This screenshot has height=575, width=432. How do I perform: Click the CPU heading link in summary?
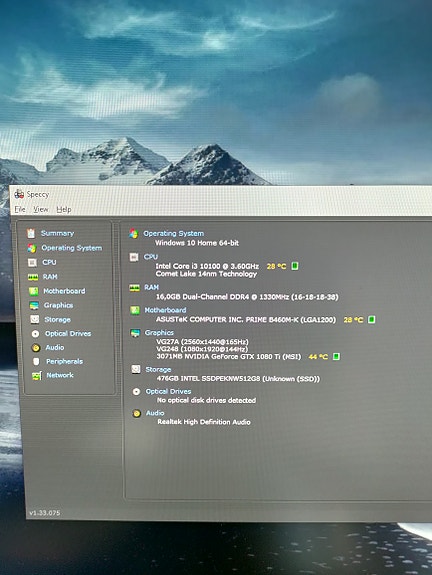[151, 257]
